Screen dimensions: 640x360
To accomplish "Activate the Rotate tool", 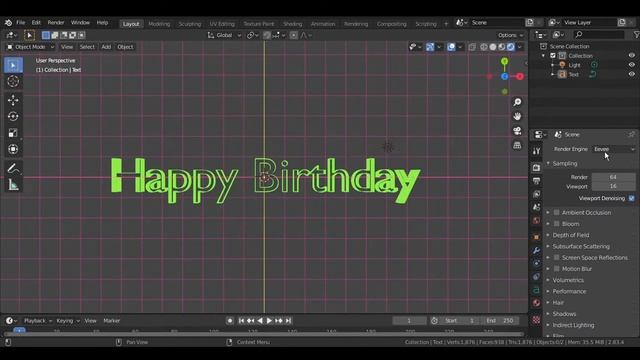I will (13, 117).
